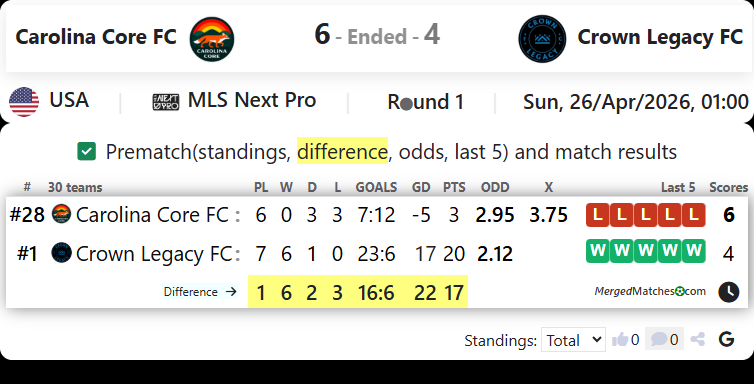Click the Crown Legacy FC crest logo
Viewport: 754px width, 384px height.
click(542, 39)
